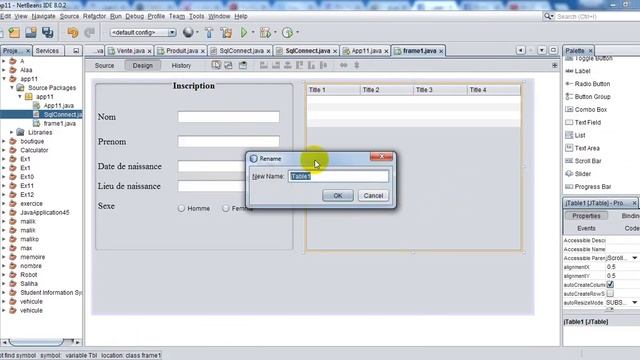This screenshot has width=640, height=360.
Task: Open the Refactor menu
Action: (94, 16)
